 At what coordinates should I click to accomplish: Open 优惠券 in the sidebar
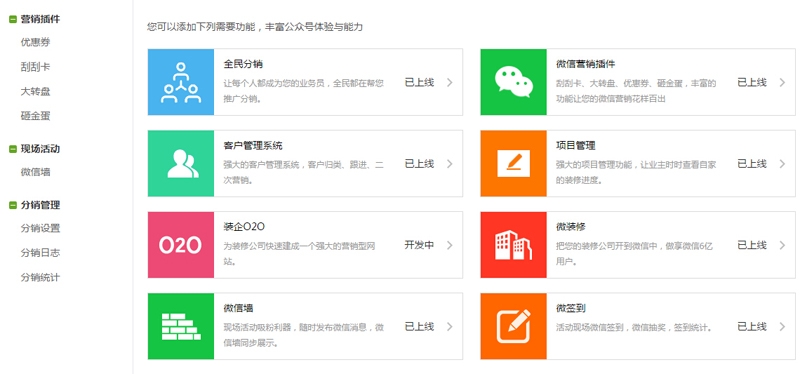[x=35, y=42]
